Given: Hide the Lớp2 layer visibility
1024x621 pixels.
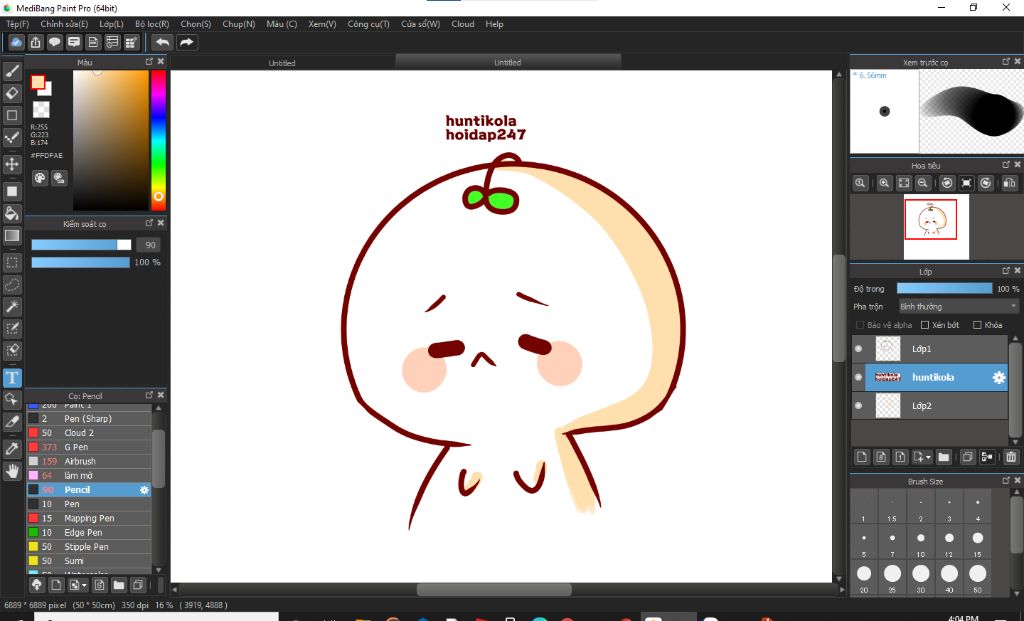Looking at the screenshot, I should [x=859, y=406].
